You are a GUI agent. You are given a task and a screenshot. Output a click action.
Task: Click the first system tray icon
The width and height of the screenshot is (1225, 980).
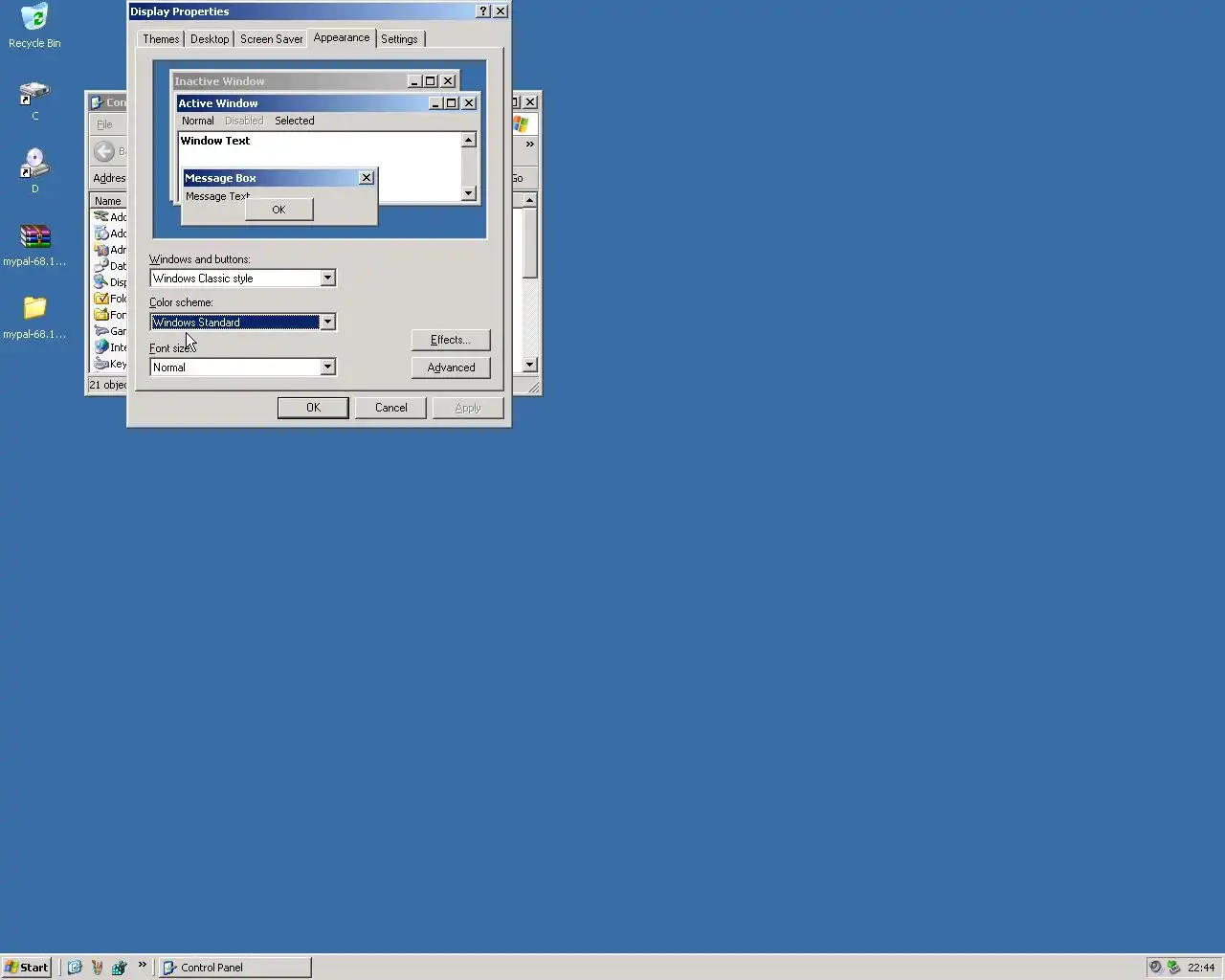coord(1156,968)
